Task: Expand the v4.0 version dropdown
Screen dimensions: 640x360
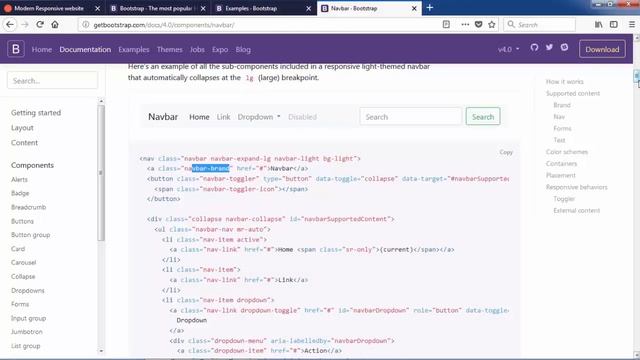Action: point(509,49)
